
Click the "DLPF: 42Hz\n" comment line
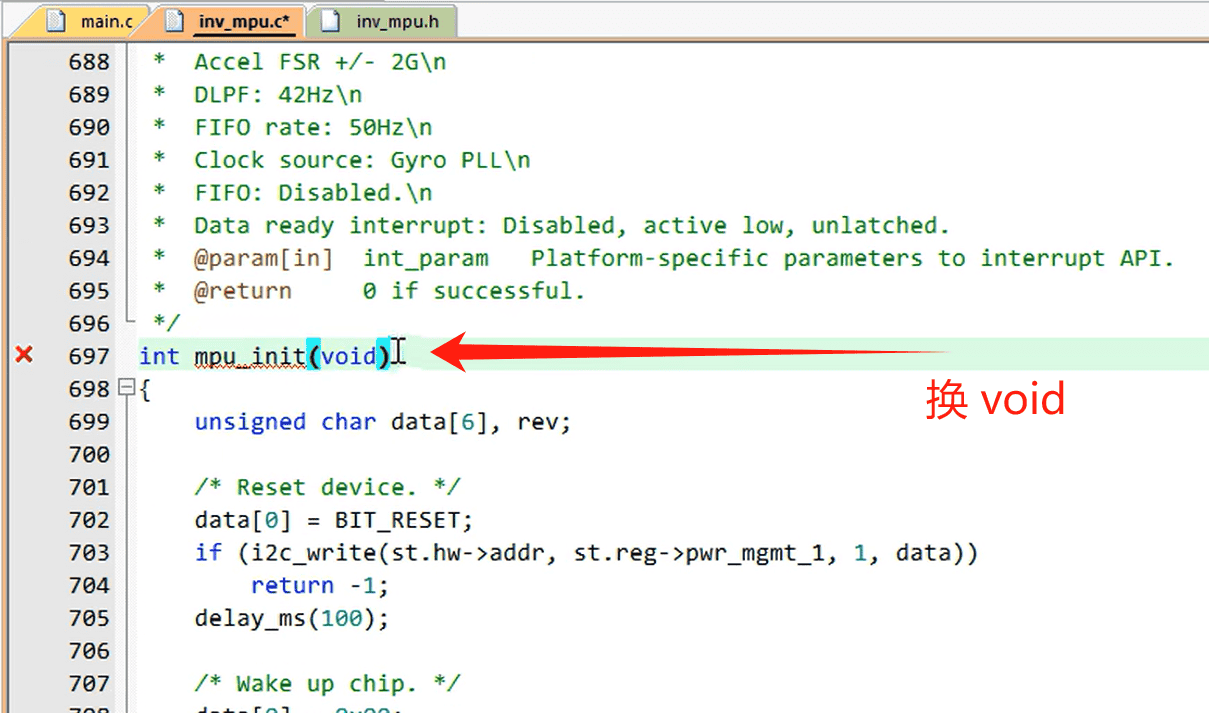click(278, 95)
